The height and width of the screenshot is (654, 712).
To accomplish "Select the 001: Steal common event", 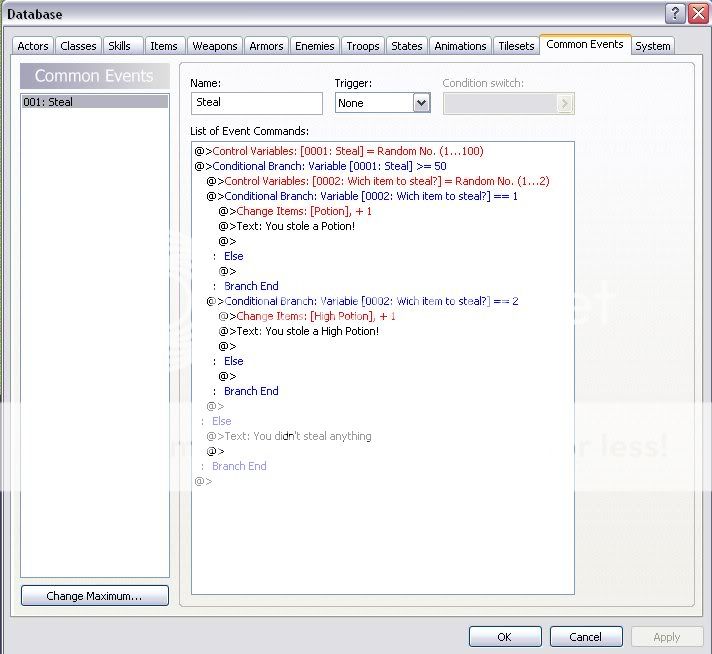I will click(94, 102).
